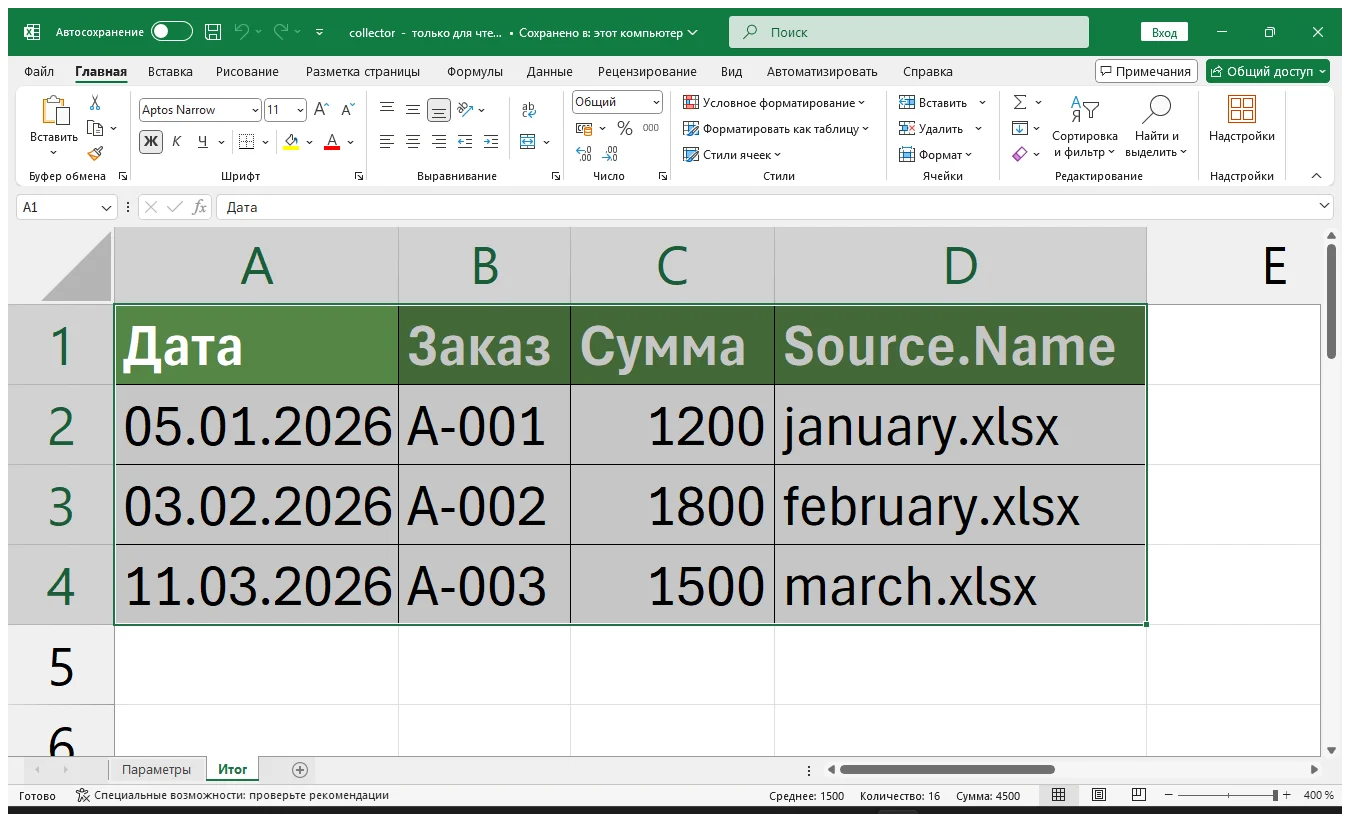Click the Вход sign-in button
Screen dimensions: 1350x814
[x=1164, y=32]
